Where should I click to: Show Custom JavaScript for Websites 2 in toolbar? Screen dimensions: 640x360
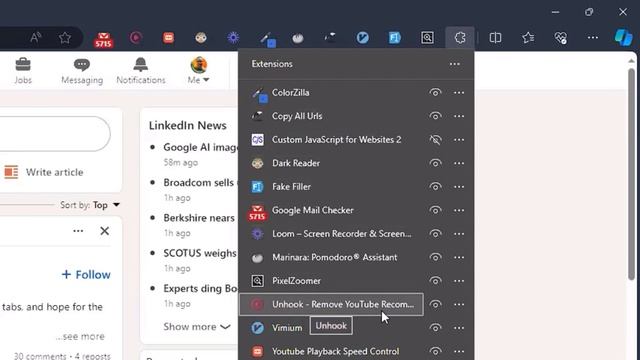point(435,140)
